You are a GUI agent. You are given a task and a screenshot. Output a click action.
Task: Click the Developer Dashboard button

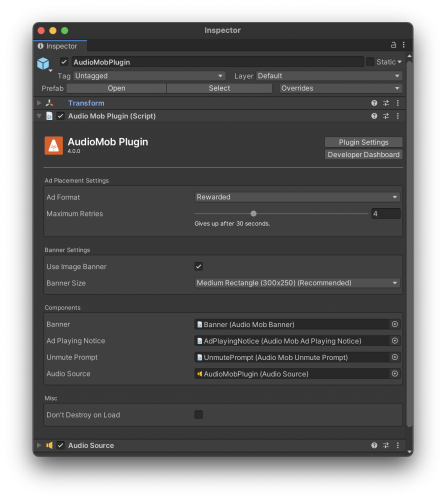click(x=364, y=155)
